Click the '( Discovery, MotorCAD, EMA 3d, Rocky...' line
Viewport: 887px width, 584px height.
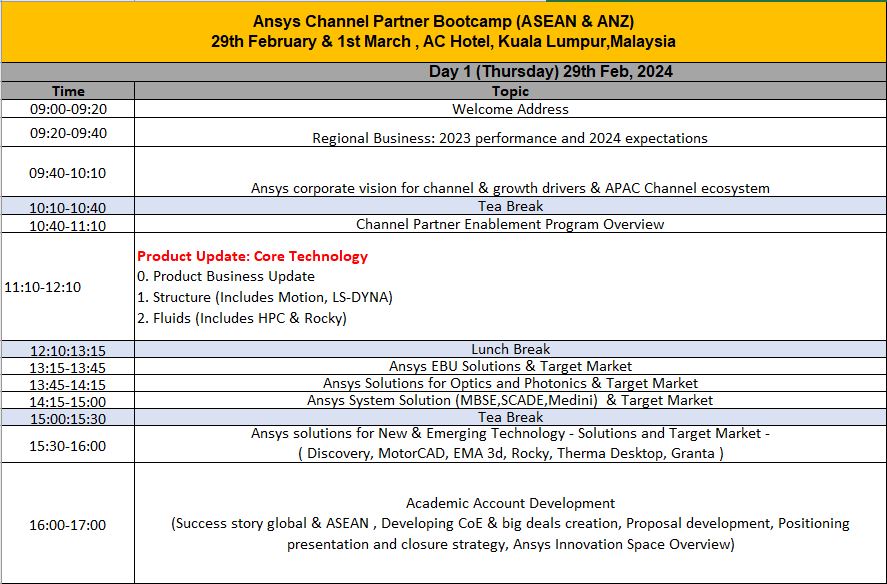(x=510, y=453)
